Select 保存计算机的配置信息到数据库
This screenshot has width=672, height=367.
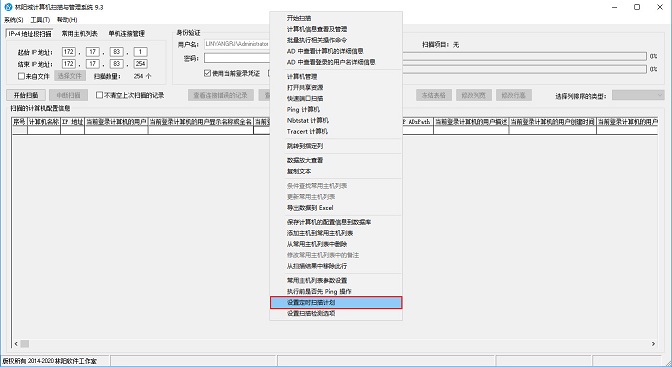336,222
